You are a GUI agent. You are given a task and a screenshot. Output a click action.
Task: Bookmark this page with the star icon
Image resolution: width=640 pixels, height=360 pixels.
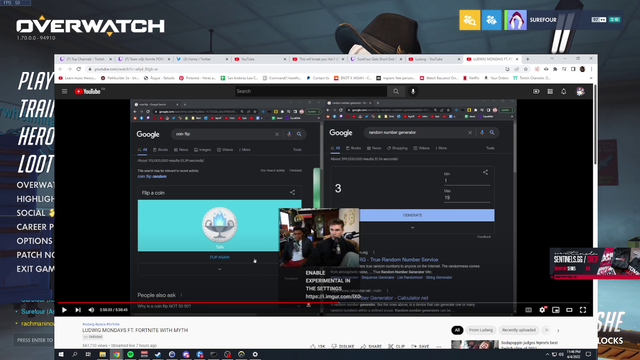pos(526,69)
